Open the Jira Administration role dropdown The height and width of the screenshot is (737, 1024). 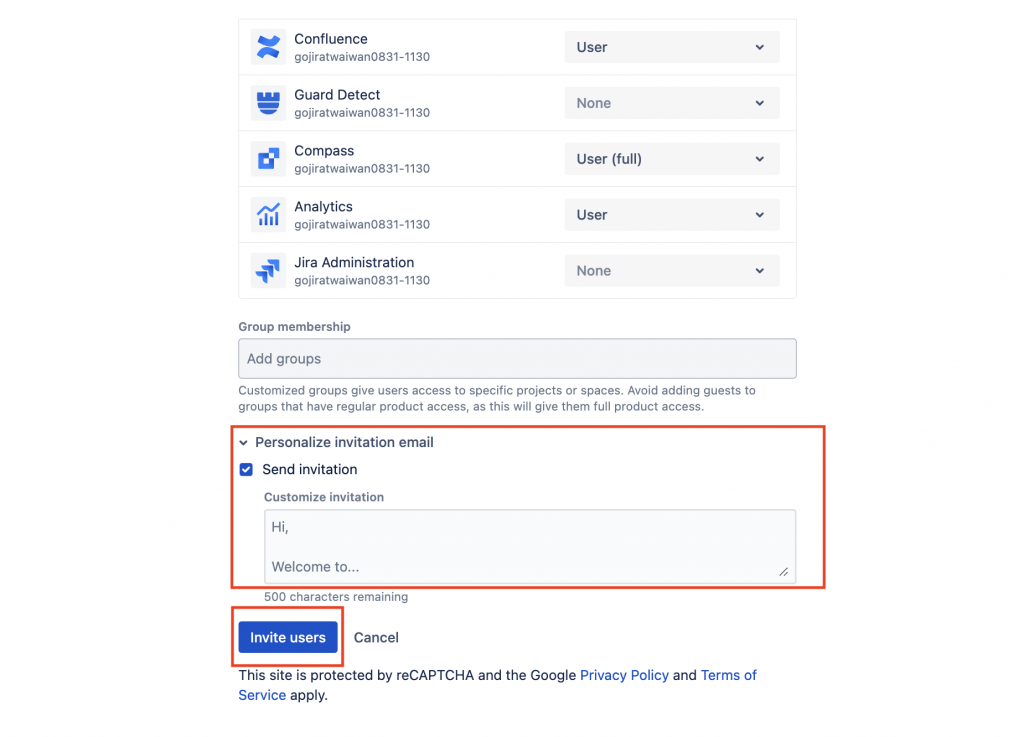pos(671,271)
